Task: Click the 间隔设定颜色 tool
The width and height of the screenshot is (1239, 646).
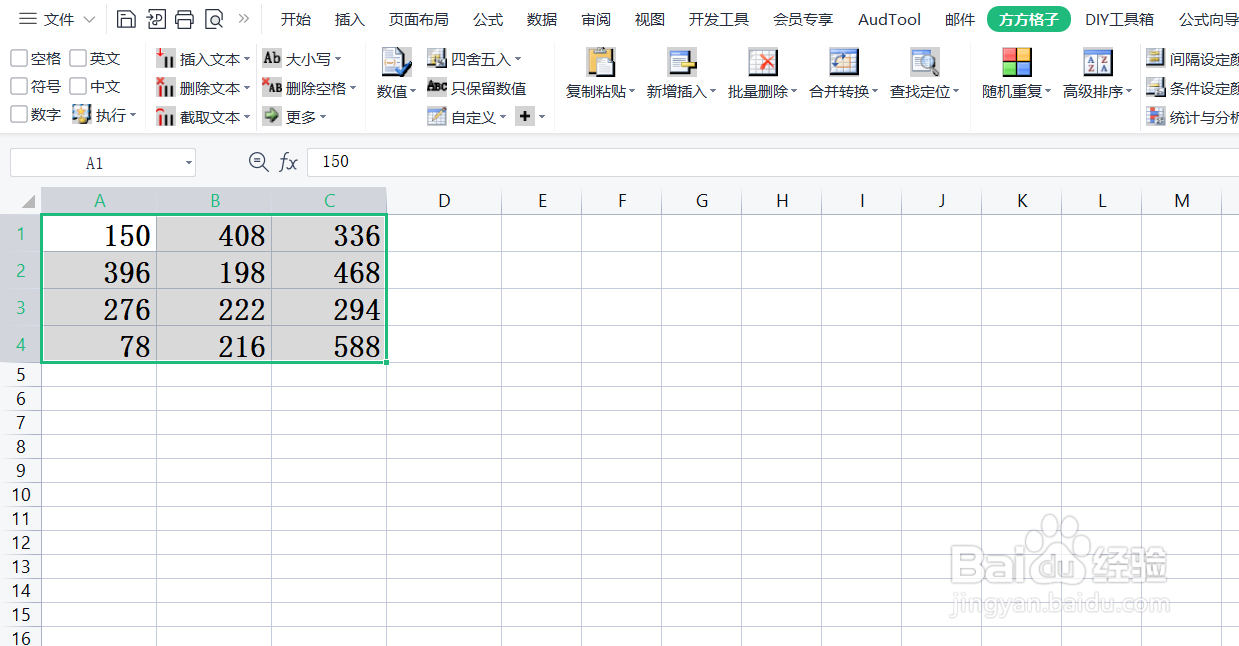Action: (x=1192, y=59)
